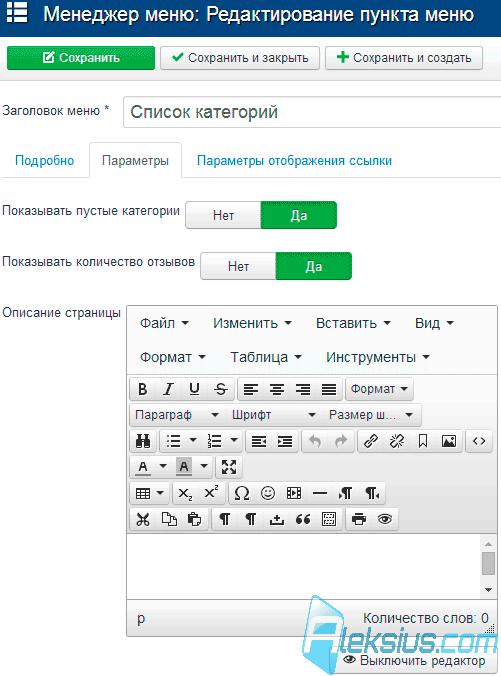Toggle editor off with Выключить редактор
Viewport: 501px width, 676px height.
(x=414, y=660)
